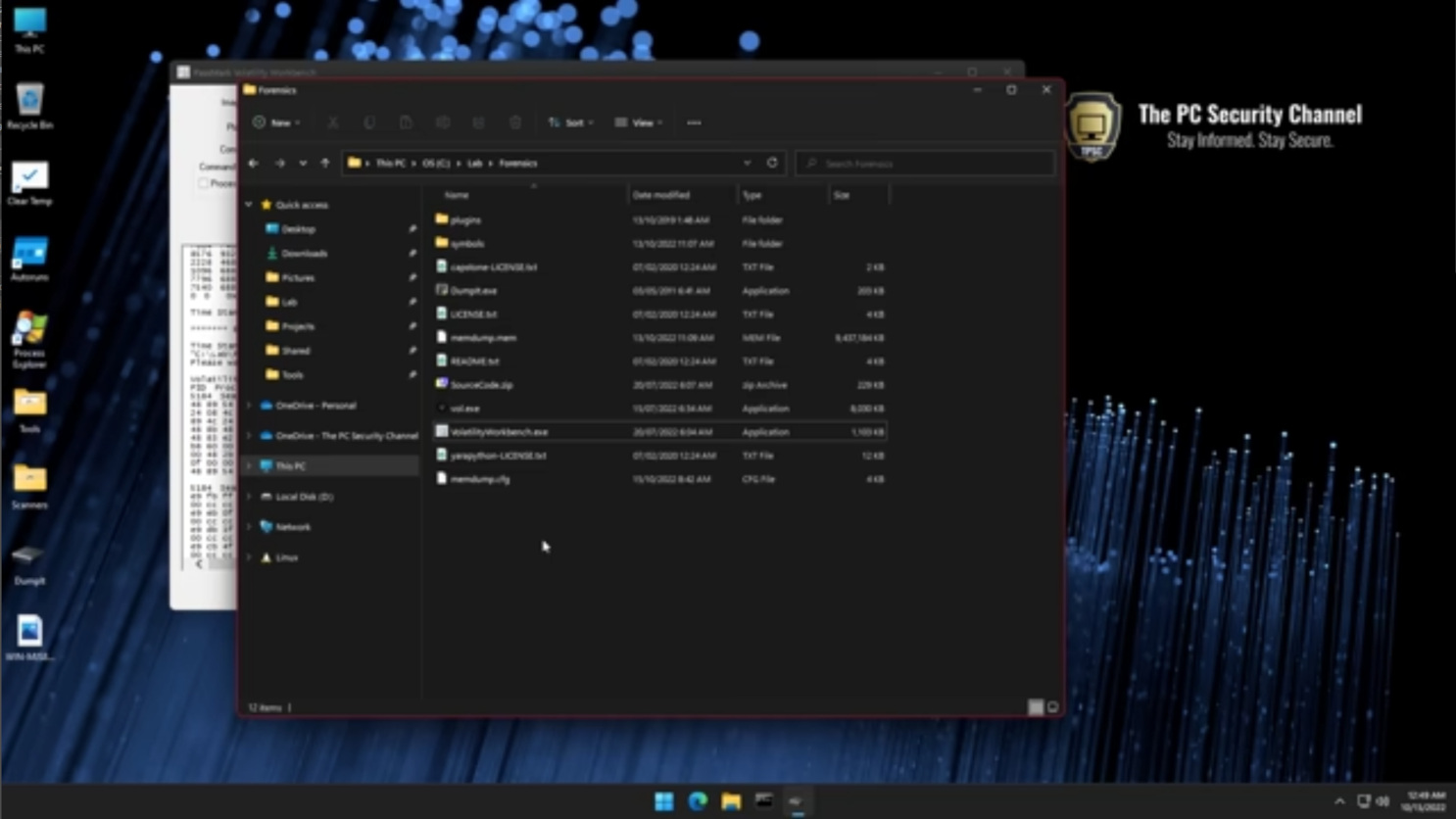Switch to large icons view in status bar

pos(1052,707)
